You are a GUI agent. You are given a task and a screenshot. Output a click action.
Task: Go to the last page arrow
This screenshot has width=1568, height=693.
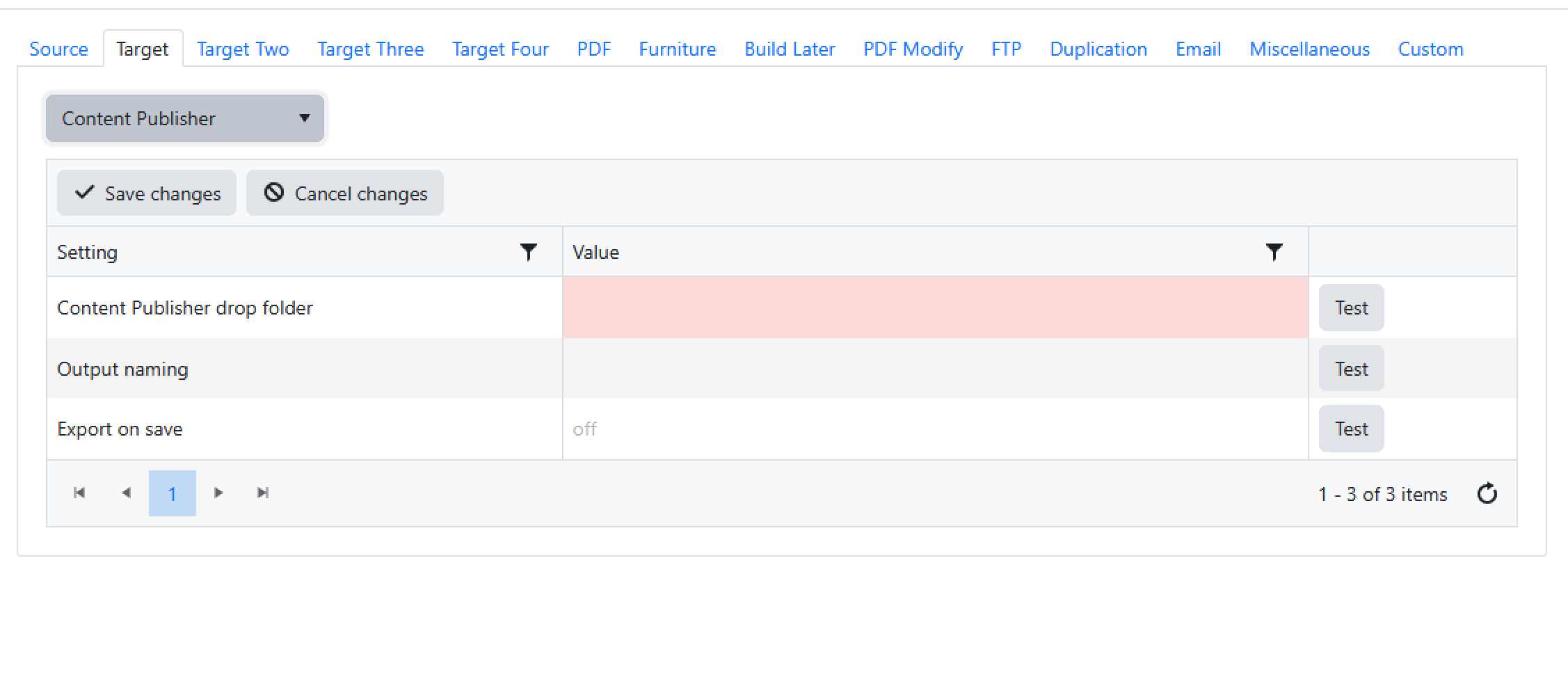point(263,493)
